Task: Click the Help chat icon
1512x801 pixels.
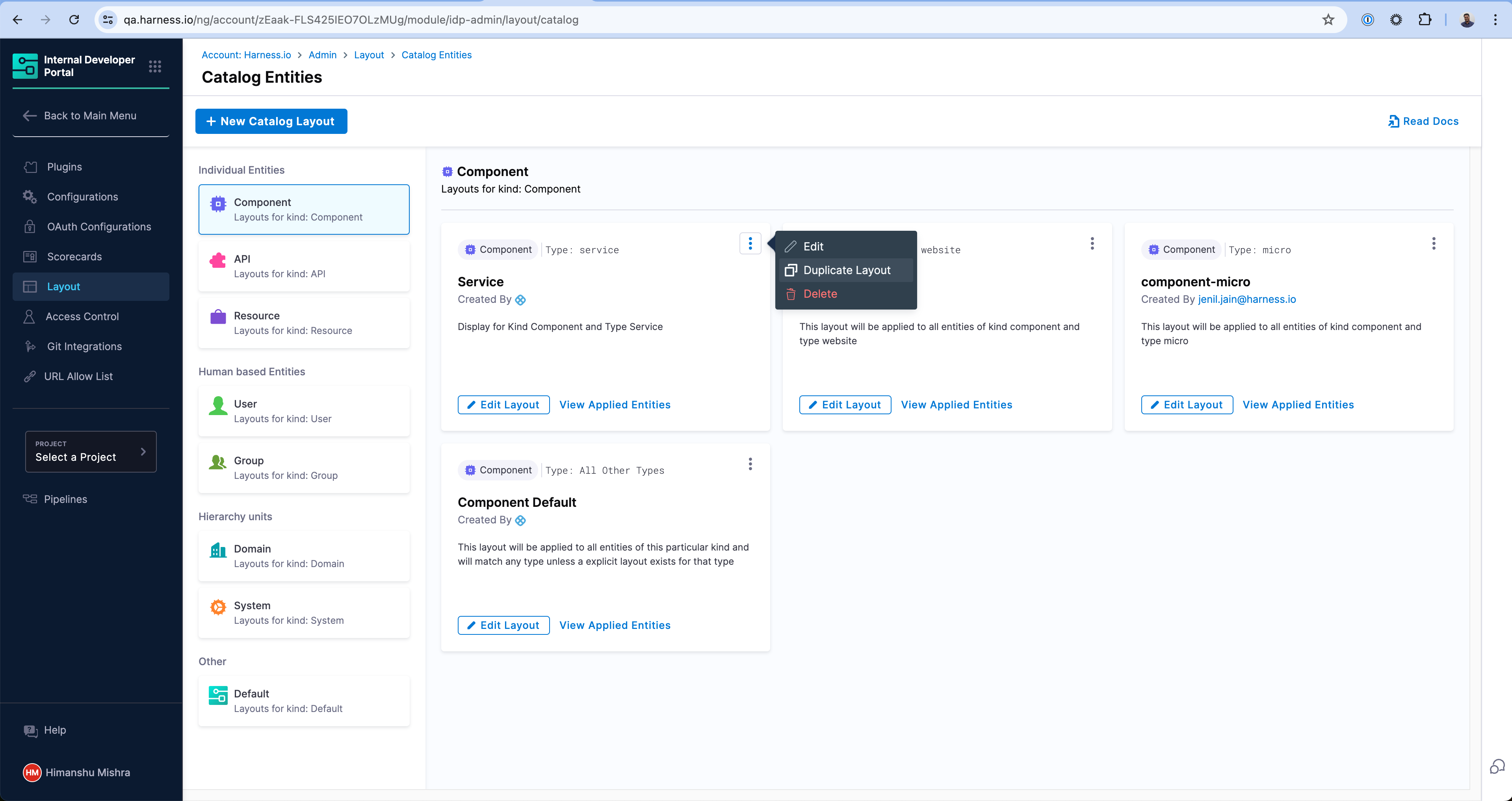Action: 30,730
